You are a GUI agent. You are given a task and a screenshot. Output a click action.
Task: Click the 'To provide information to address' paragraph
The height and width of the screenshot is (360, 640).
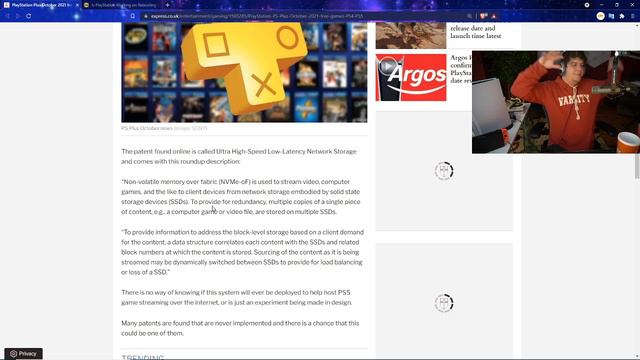tap(242, 252)
